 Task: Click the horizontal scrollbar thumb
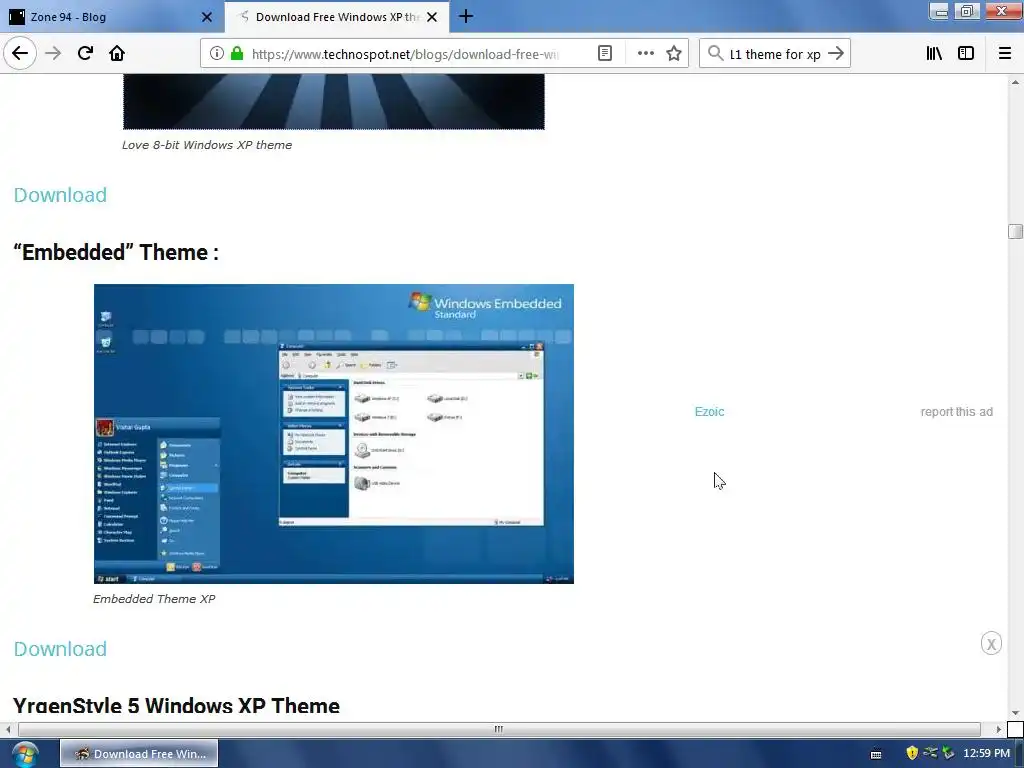pos(499,729)
